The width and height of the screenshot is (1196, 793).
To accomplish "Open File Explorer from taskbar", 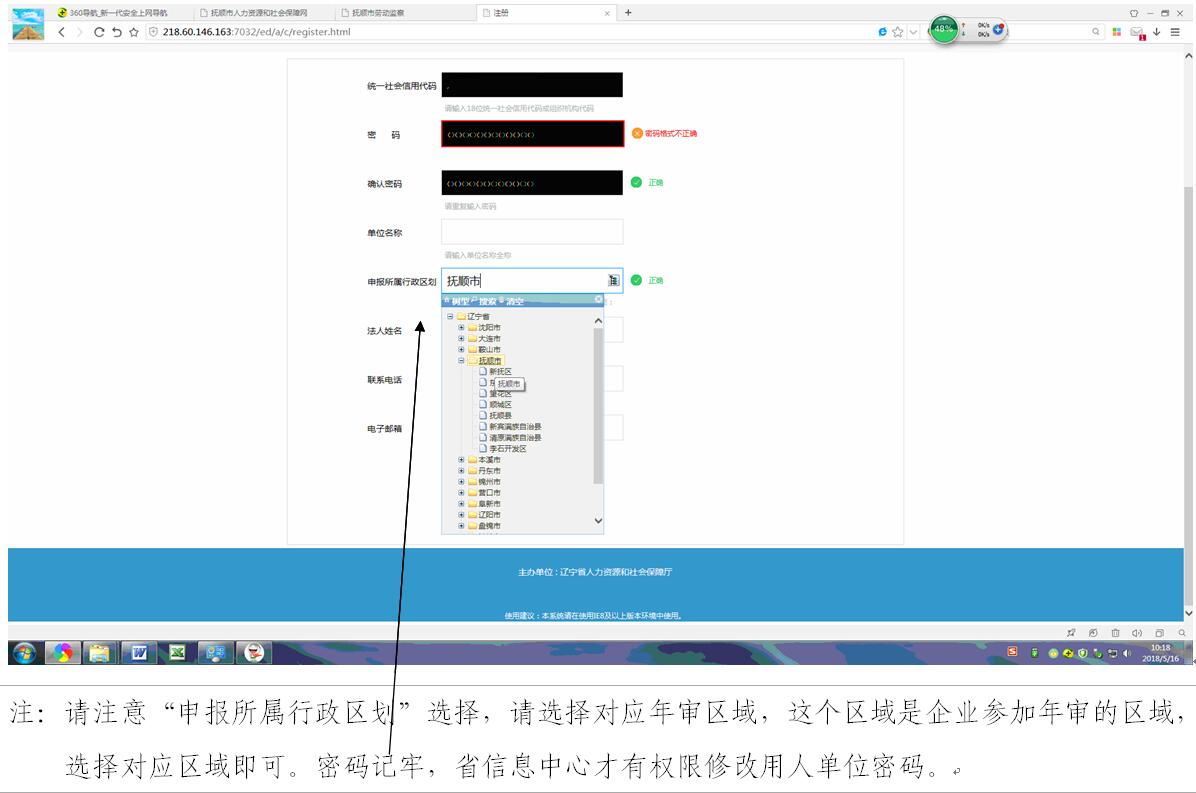I will (99, 653).
